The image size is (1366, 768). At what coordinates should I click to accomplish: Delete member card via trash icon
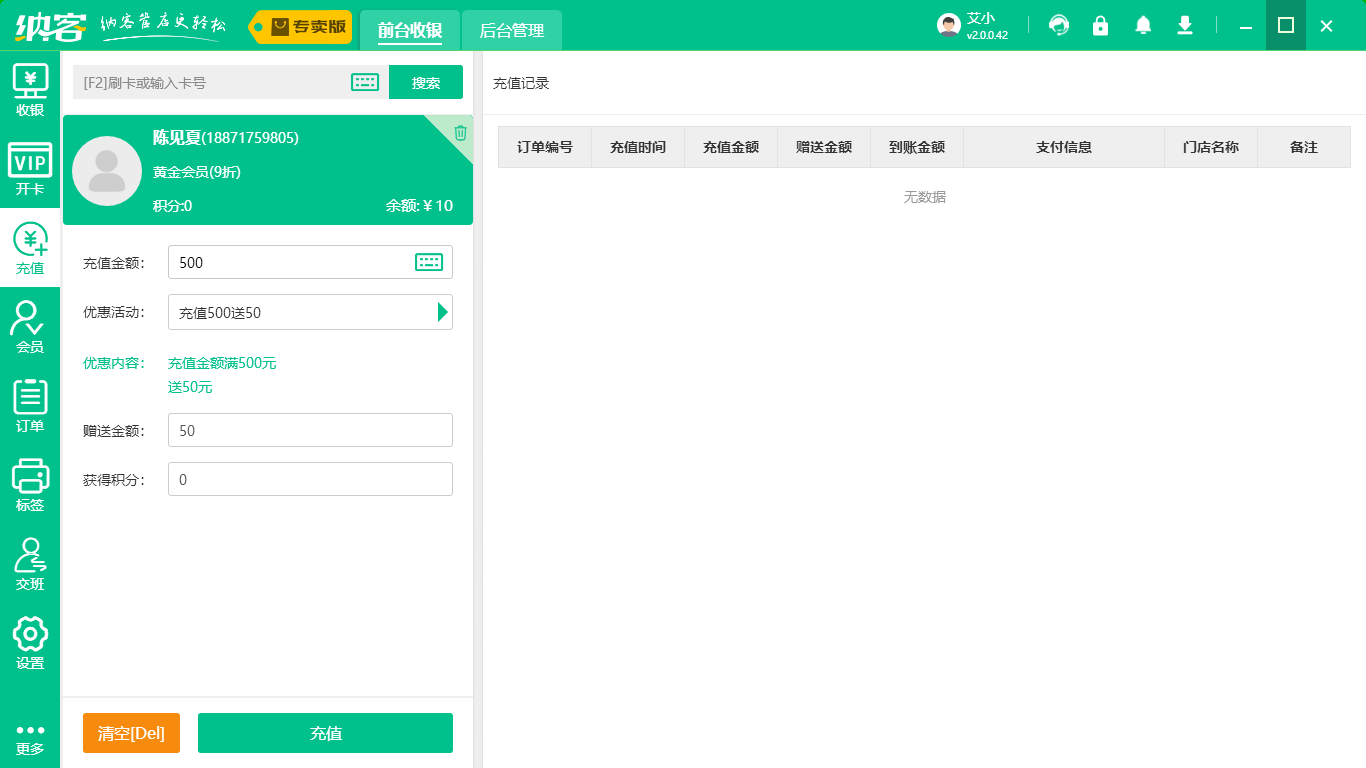[459, 131]
